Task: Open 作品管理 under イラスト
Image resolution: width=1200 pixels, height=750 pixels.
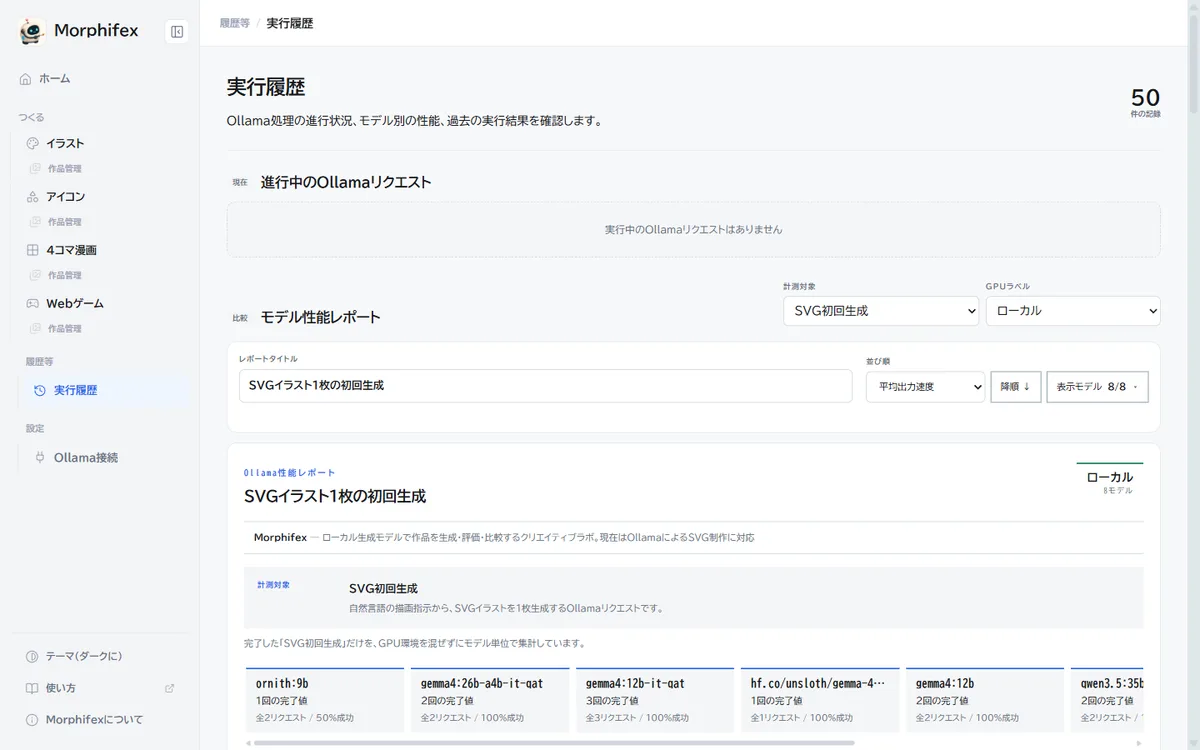Action: click(65, 169)
